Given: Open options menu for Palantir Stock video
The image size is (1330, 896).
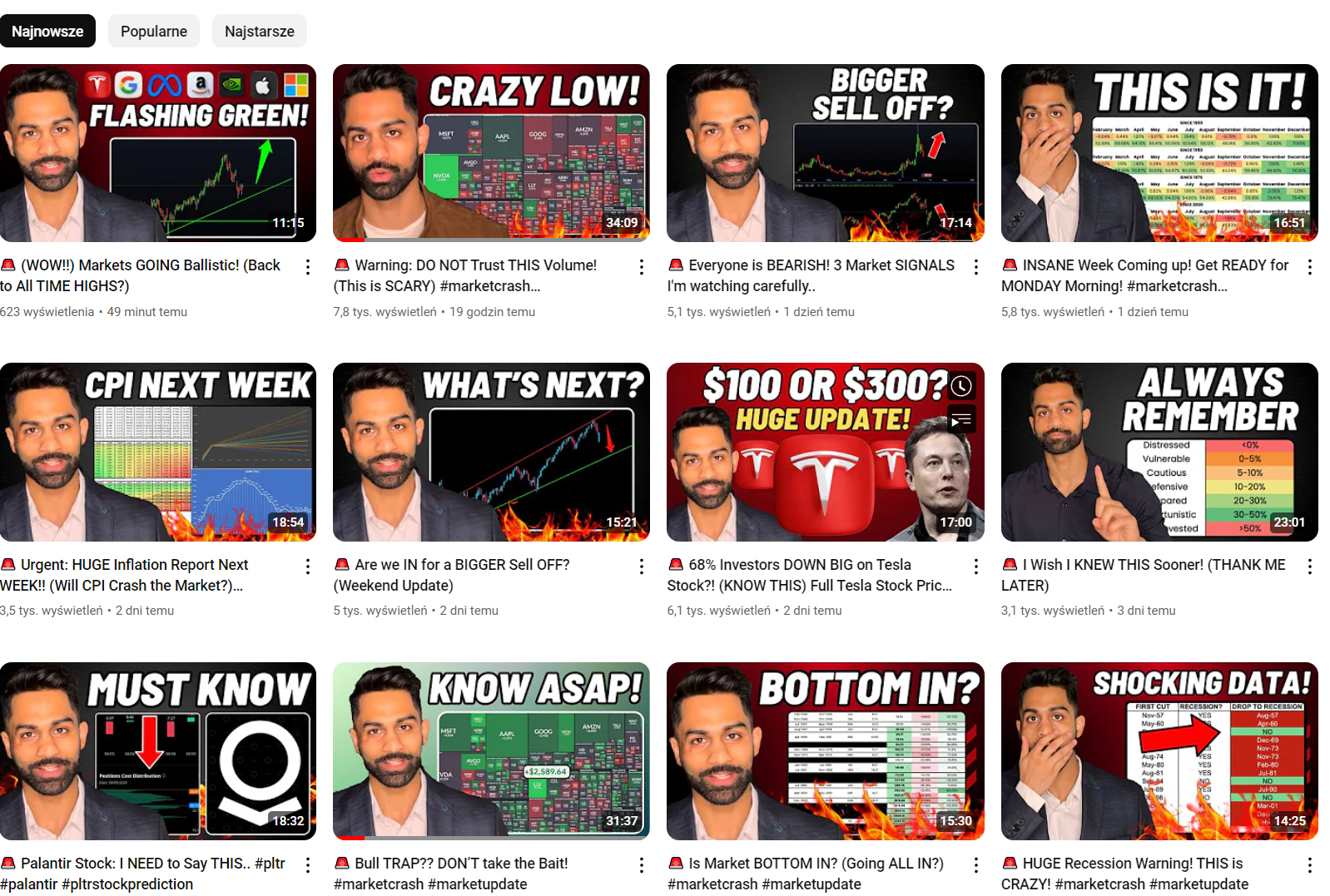Looking at the screenshot, I should pos(308,865).
